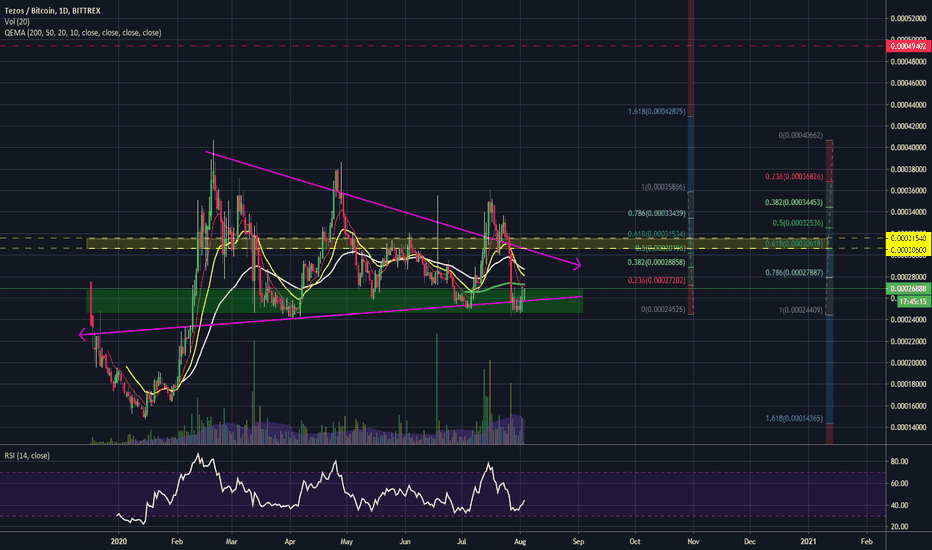Click the 17:45:15 countdown label
Image resolution: width=932 pixels, height=550 pixels.
pyautogui.click(x=914, y=301)
